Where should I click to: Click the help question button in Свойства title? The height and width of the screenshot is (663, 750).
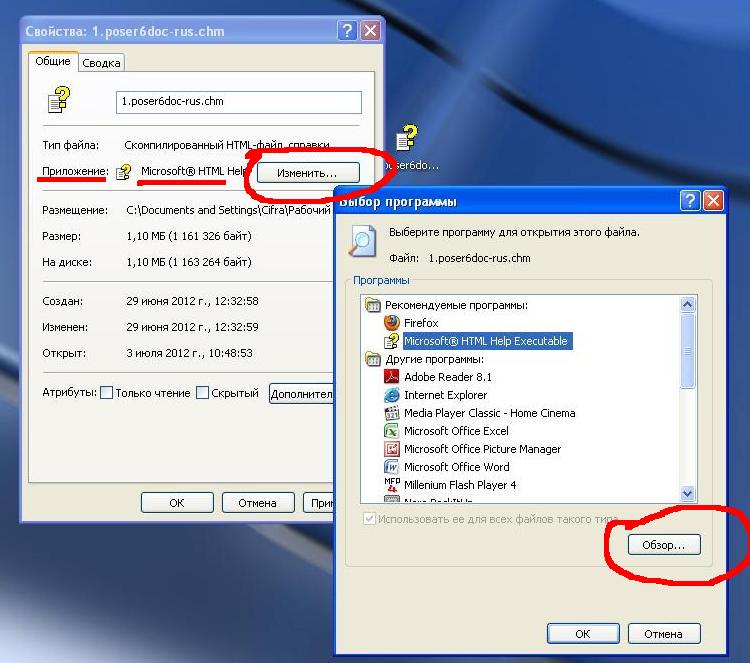[x=347, y=31]
